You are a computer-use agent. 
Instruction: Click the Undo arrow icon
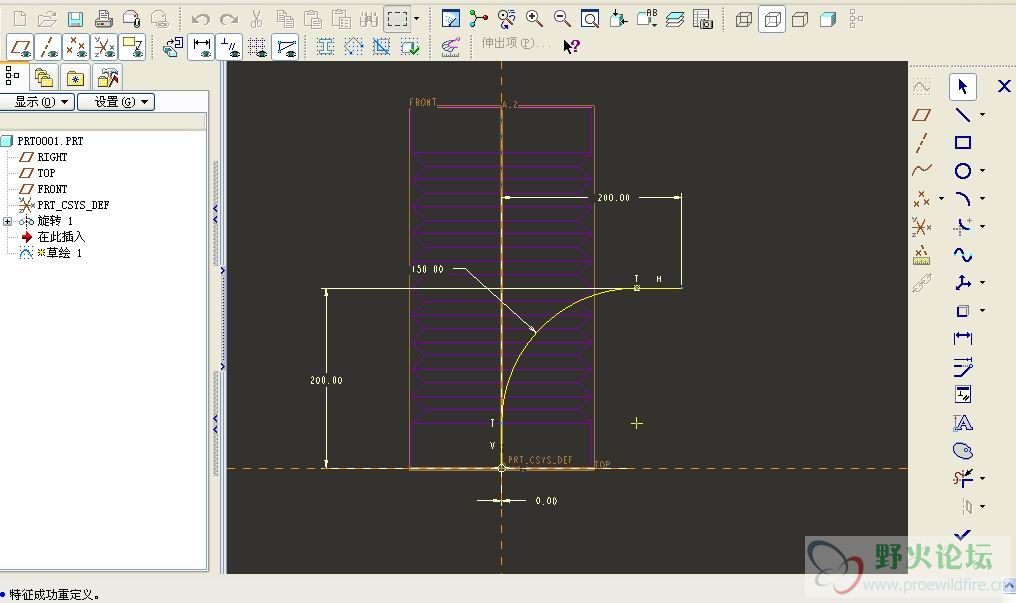pyautogui.click(x=200, y=19)
